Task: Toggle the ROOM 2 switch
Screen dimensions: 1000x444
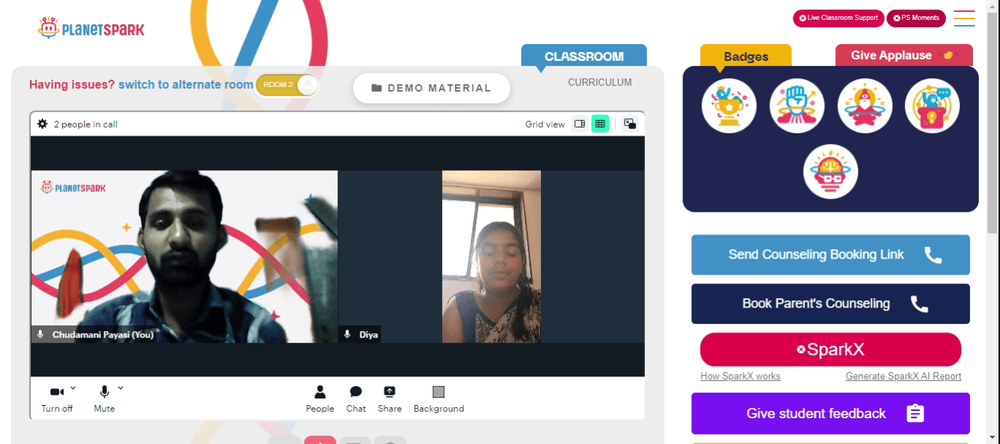Action: tap(287, 85)
